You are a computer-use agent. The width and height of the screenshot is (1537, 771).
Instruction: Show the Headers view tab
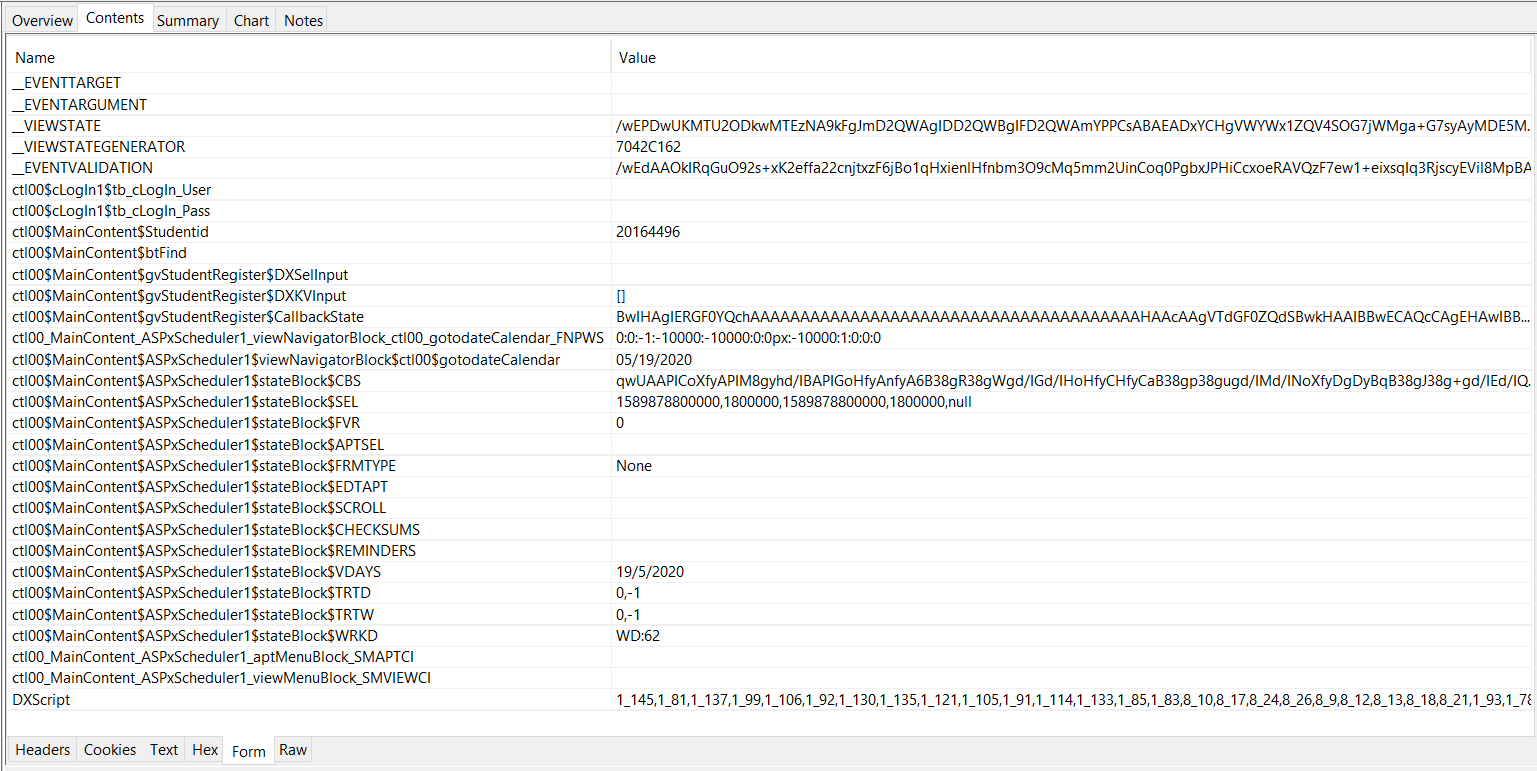43,750
